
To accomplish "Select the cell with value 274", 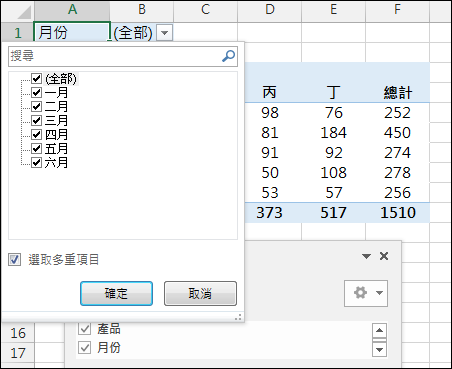I will (x=398, y=153).
